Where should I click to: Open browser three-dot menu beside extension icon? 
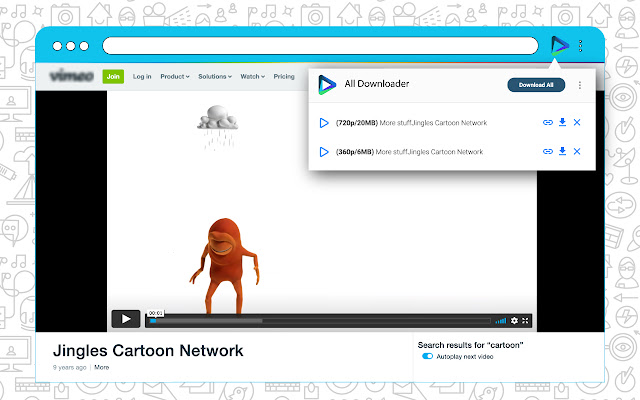coord(580,46)
